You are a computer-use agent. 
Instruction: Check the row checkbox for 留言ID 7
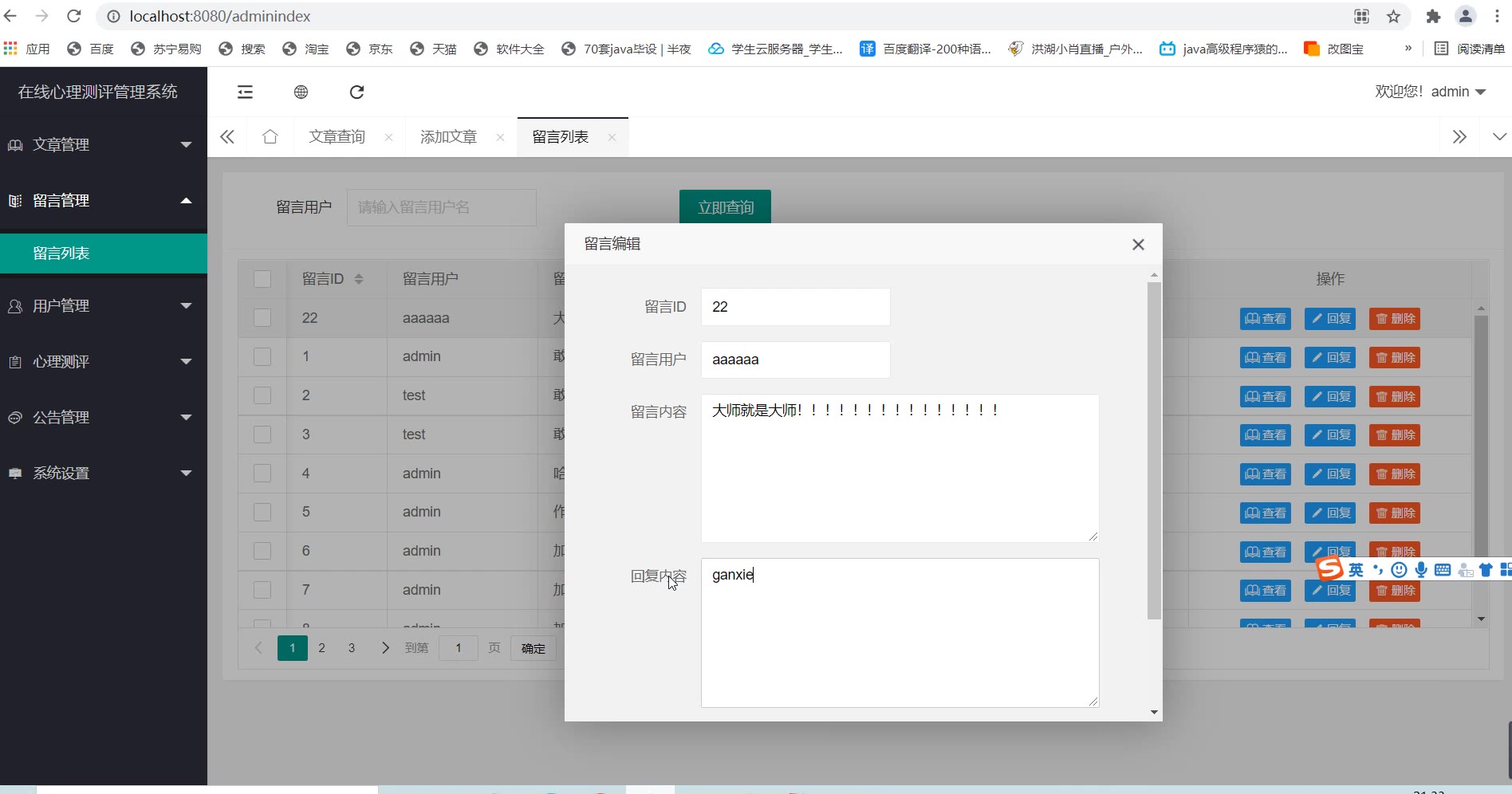click(262, 590)
